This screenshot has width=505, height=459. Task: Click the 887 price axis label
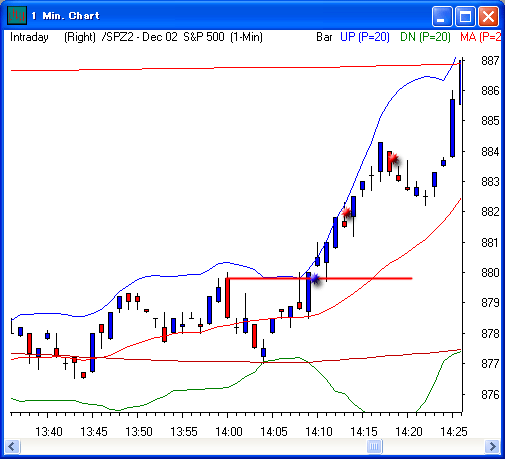[x=490, y=61]
